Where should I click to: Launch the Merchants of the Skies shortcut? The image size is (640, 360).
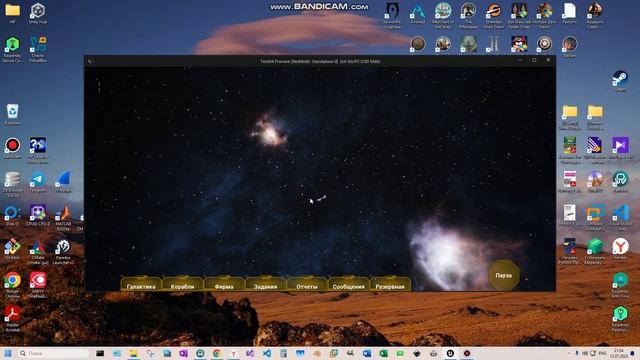pos(443,15)
